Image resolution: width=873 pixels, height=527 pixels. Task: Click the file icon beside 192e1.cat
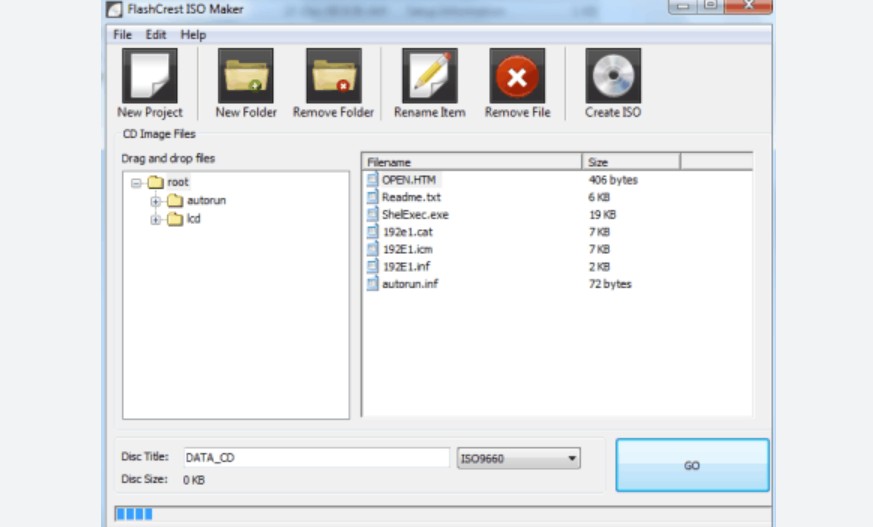372,232
